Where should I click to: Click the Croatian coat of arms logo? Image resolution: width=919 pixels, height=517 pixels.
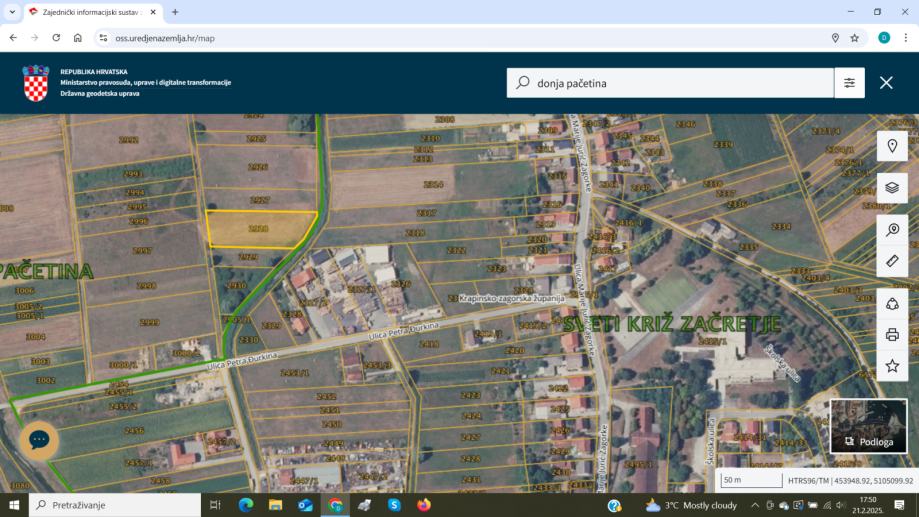point(36,83)
